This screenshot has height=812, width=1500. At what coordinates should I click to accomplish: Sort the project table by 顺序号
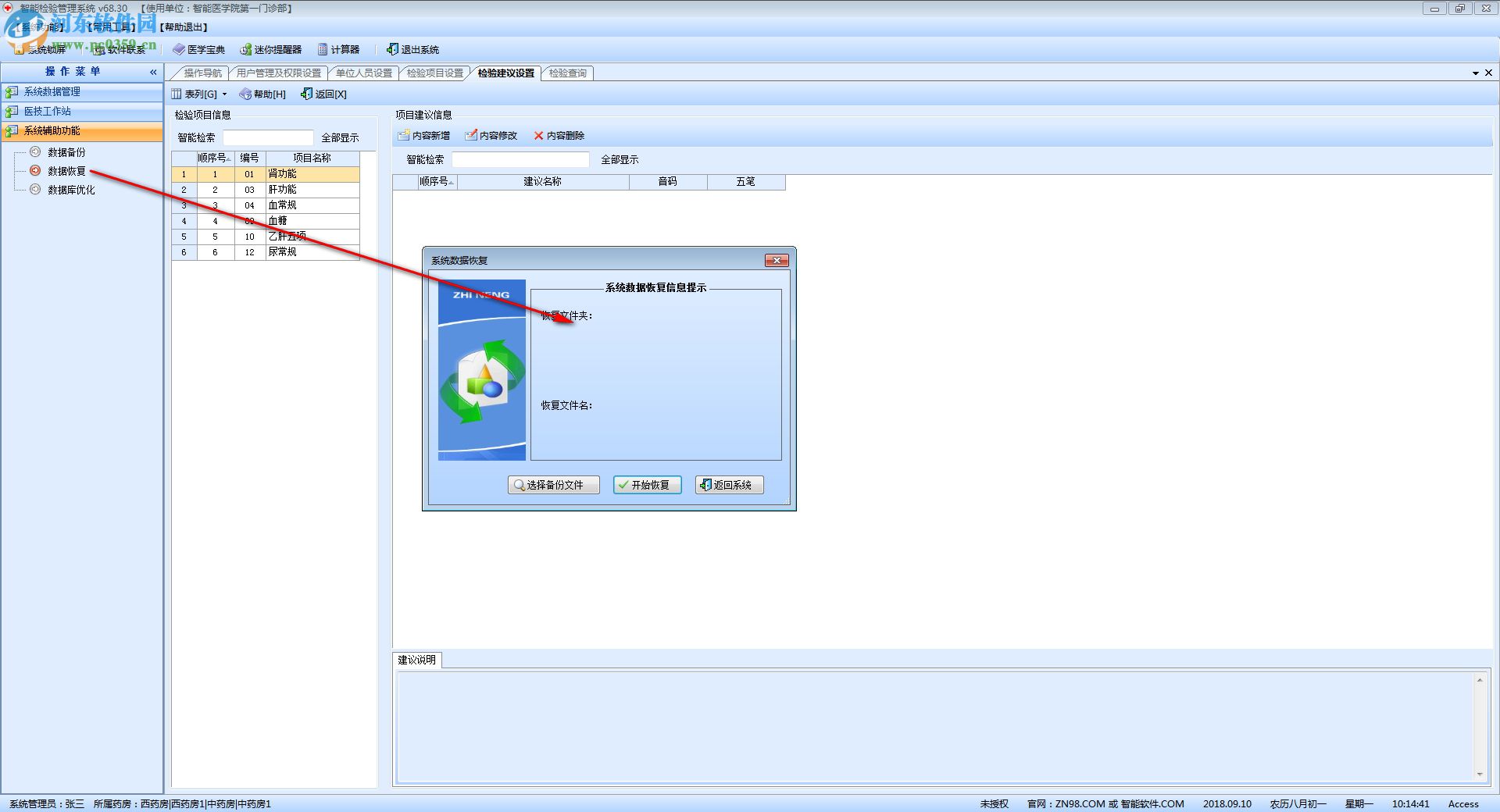(215, 158)
